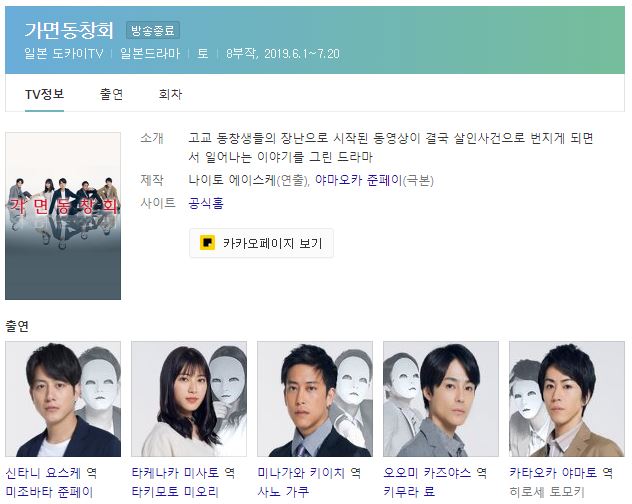Image resolution: width=632 pixels, height=504 pixels.
Task: Click the 카타오카 야마토 역 role link
Action: click(561, 473)
